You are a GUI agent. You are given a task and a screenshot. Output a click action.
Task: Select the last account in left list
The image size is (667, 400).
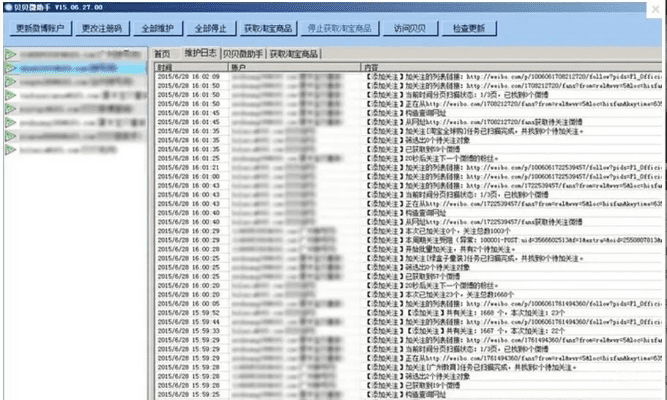tap(76, 150)
